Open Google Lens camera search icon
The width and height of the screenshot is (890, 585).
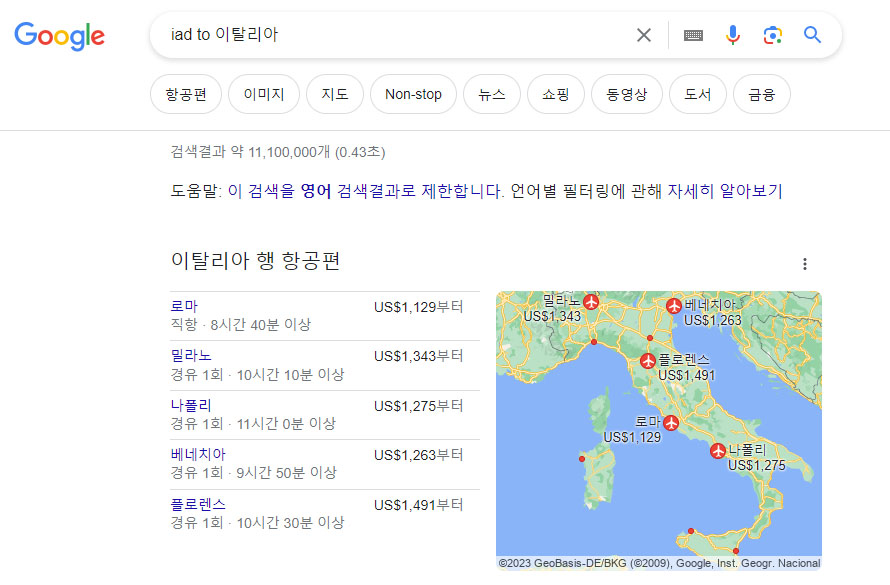[773, 35]
